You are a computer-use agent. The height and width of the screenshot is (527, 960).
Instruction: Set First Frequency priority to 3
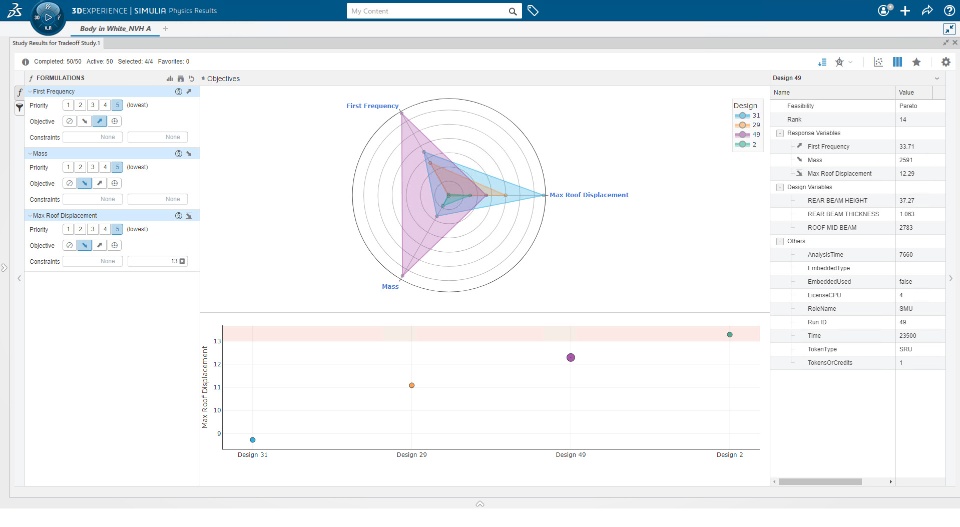[92, 105]
